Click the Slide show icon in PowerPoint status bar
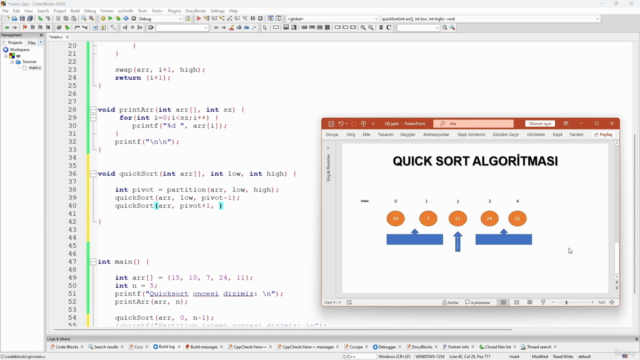The width and height of the screenshot is (640, 360). click(x=543, y=302)
